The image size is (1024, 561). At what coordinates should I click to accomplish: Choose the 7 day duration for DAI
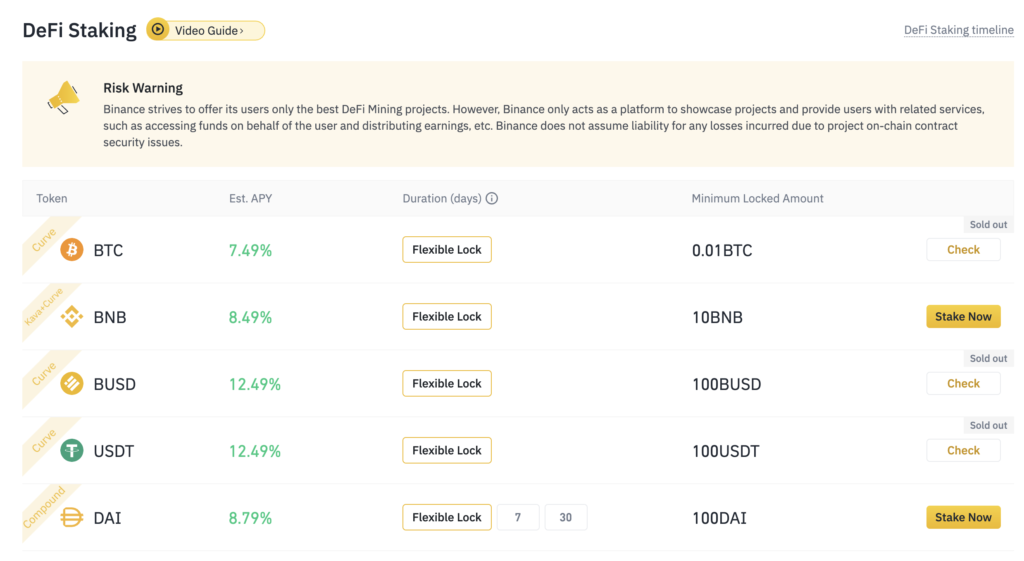coord(518,517)
